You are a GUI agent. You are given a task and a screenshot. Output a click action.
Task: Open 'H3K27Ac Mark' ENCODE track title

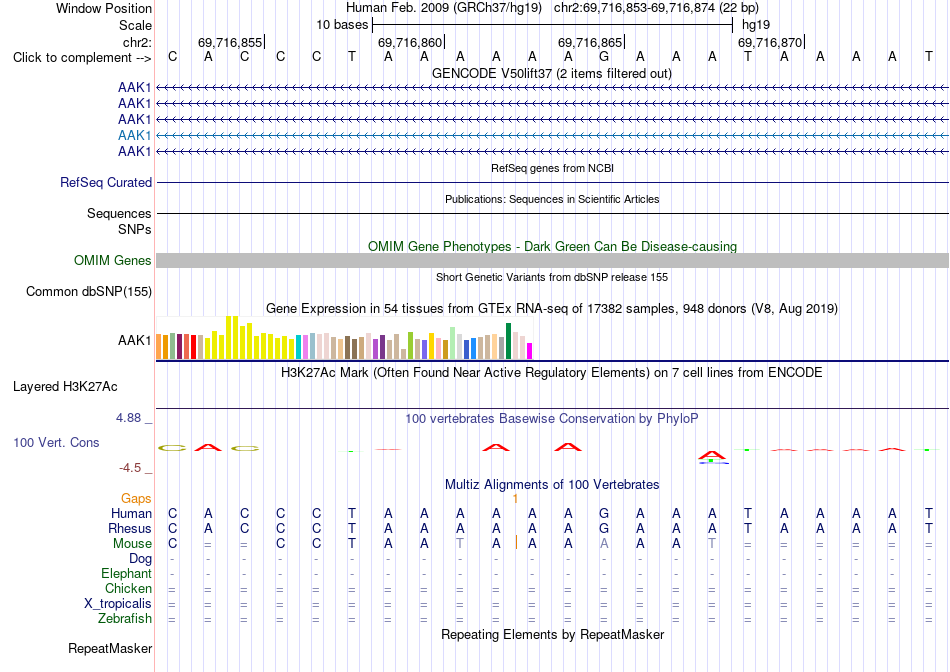coord(551,373)
